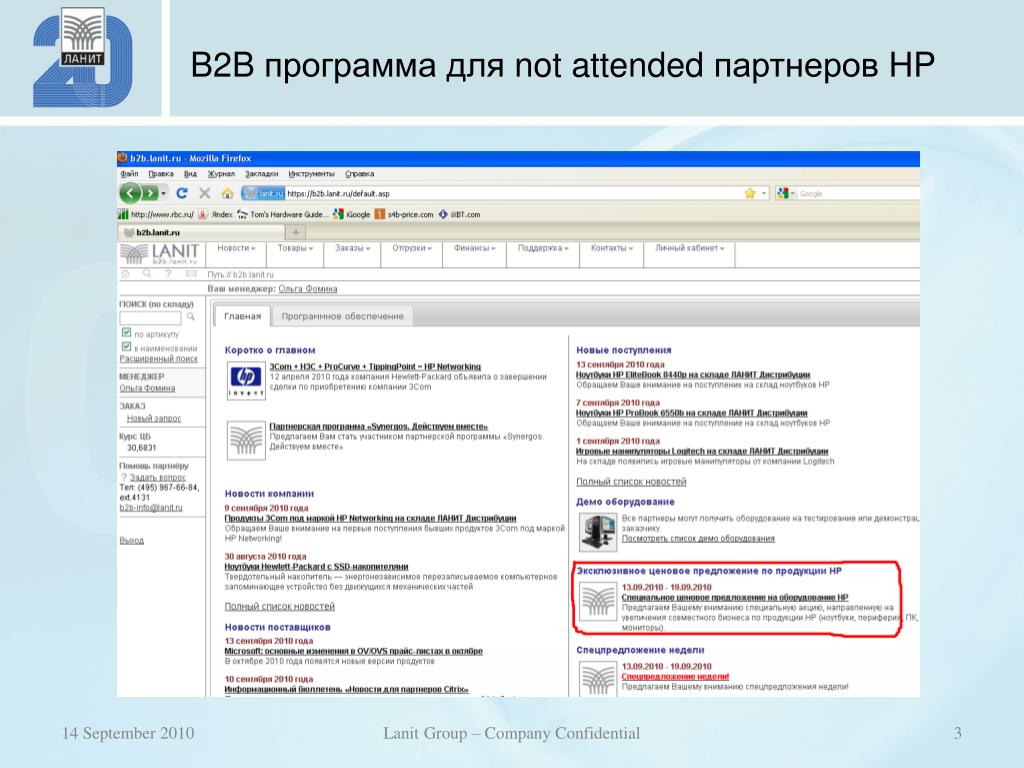Go back with Firefox's green Back arrow

click(x=131, y=193)
